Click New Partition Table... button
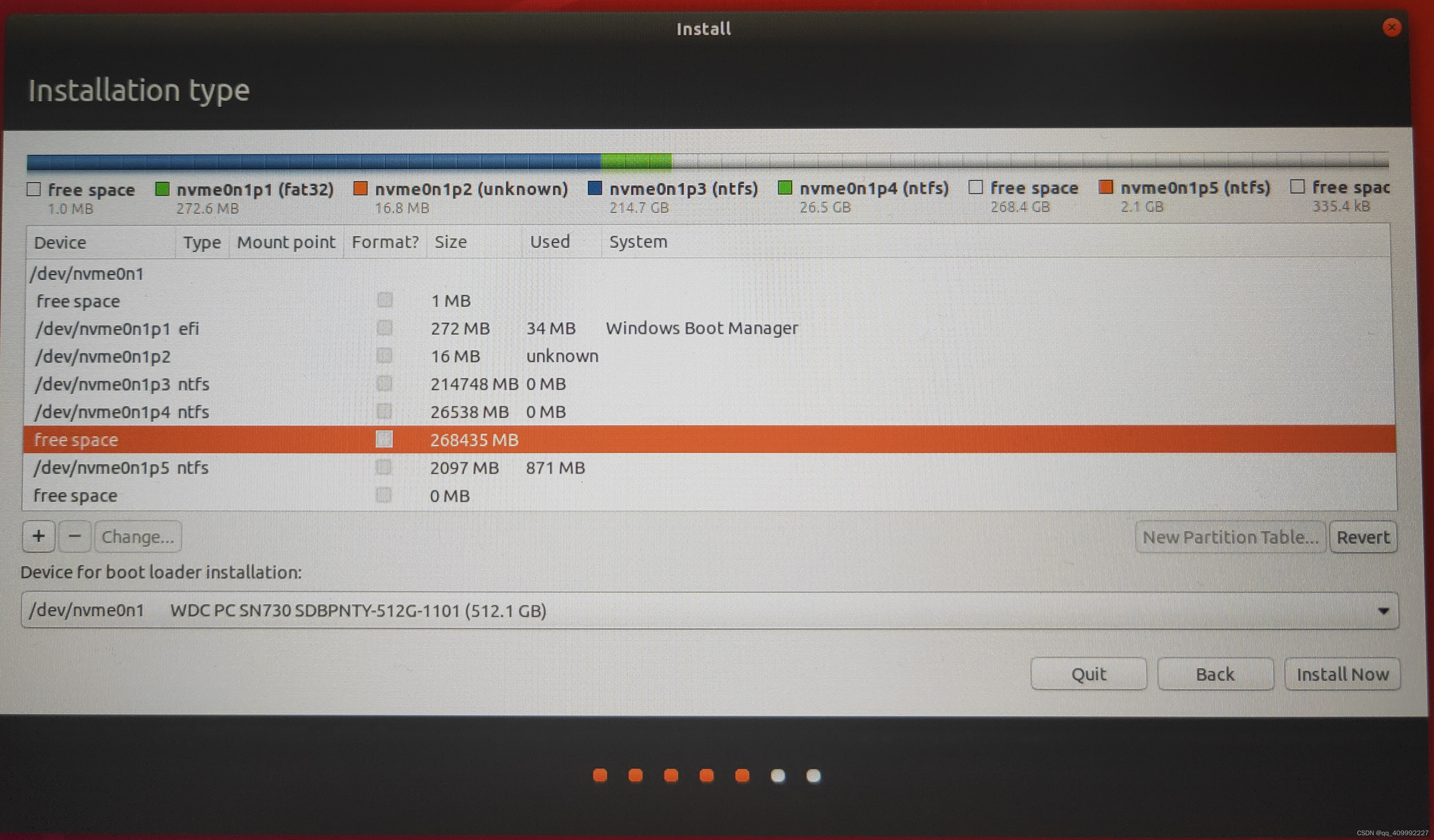 [1230, 537]
